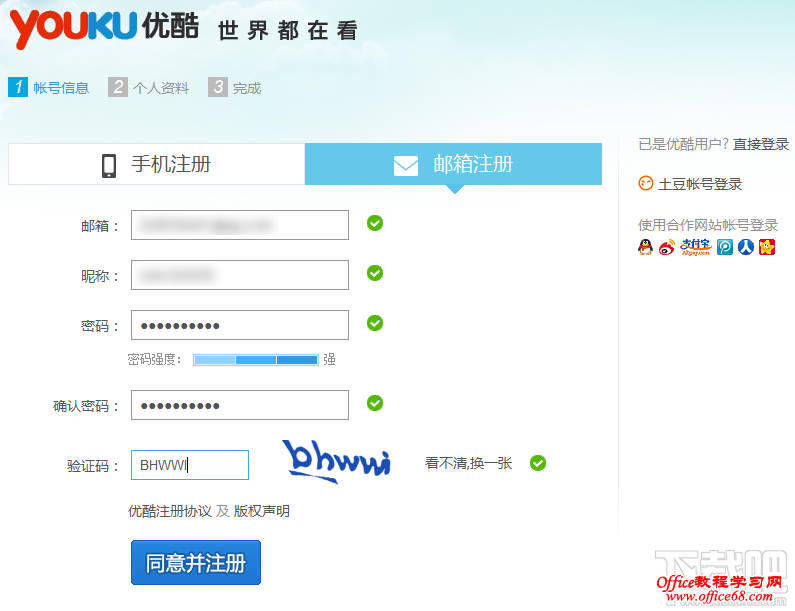Select step 2 个人资料

pos(149,87)
